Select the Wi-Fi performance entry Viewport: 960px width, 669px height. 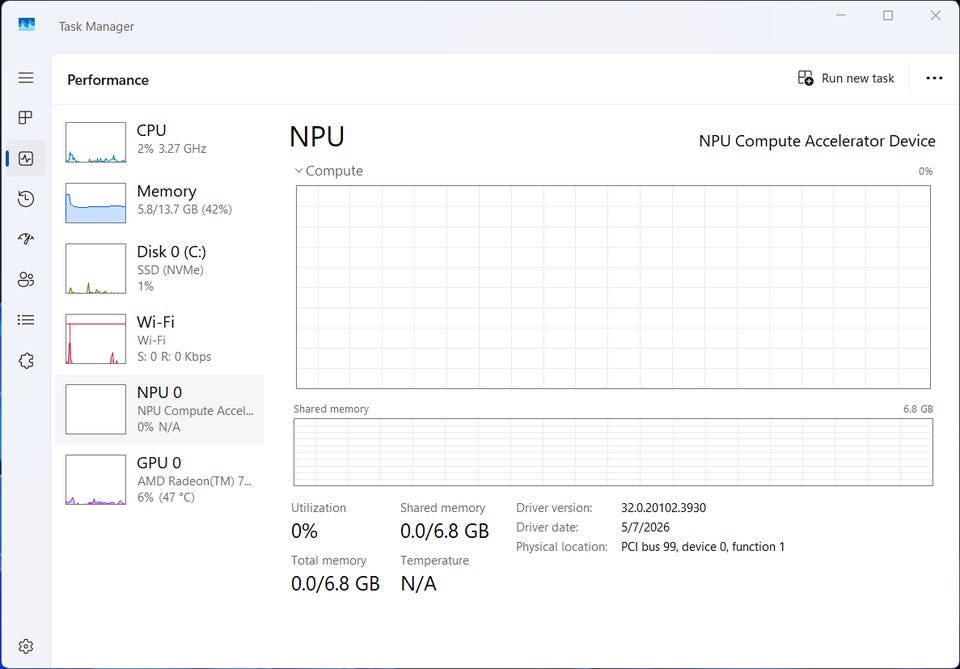pyautogui.click(x=159, y=339)
